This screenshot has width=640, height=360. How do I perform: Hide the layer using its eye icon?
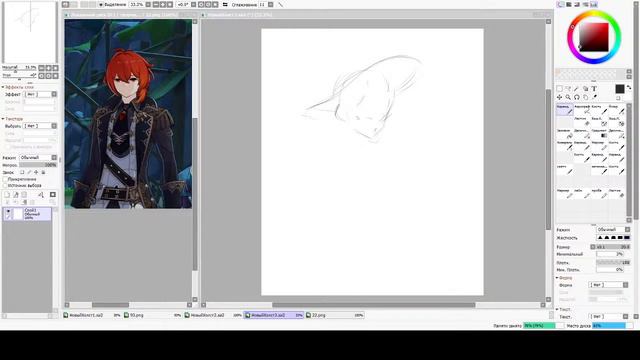coord(8,211)
